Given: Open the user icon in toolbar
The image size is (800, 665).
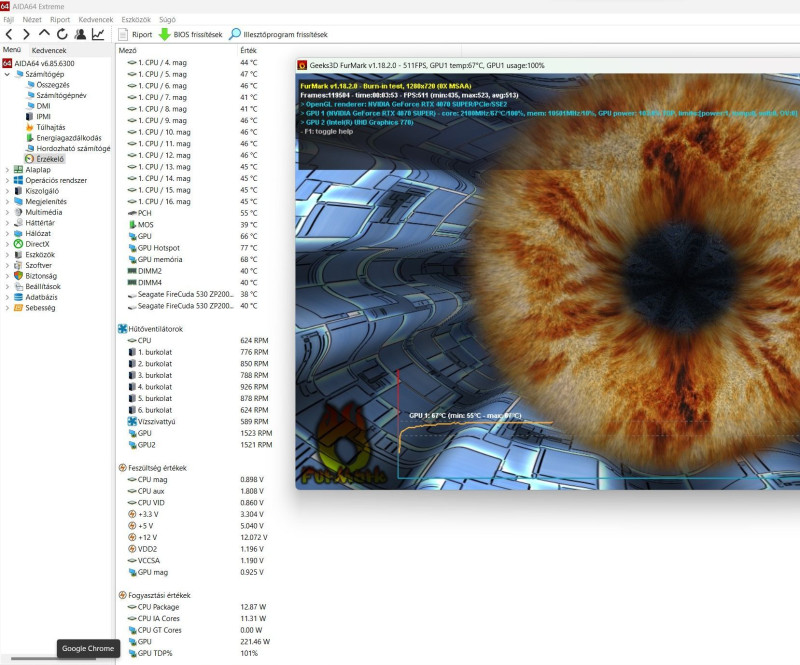Looking at the screenshot, I should pyautogui.click(x=80, y=34).
